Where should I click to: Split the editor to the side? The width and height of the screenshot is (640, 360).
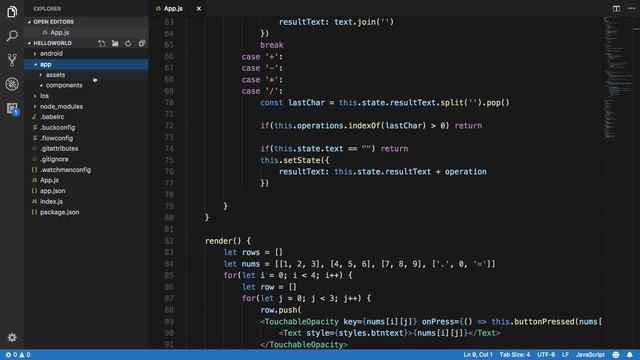(616, 8)
